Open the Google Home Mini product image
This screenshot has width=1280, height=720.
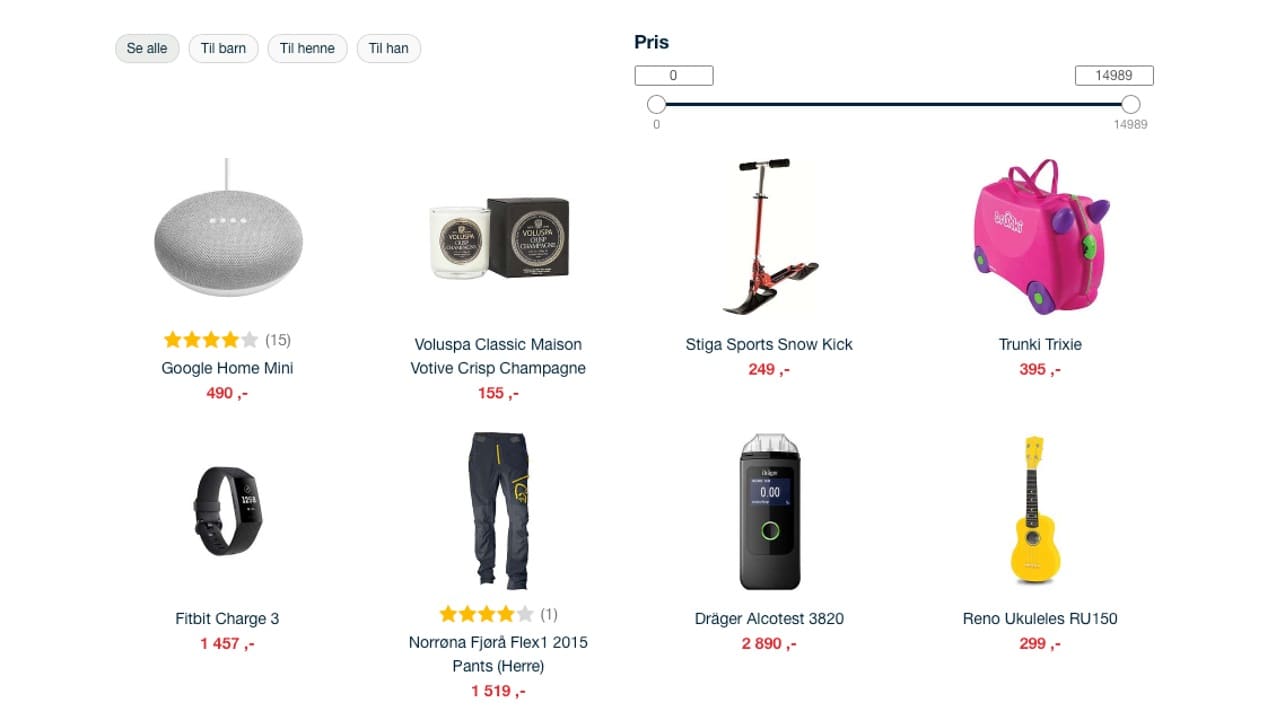tap(228, 227)
